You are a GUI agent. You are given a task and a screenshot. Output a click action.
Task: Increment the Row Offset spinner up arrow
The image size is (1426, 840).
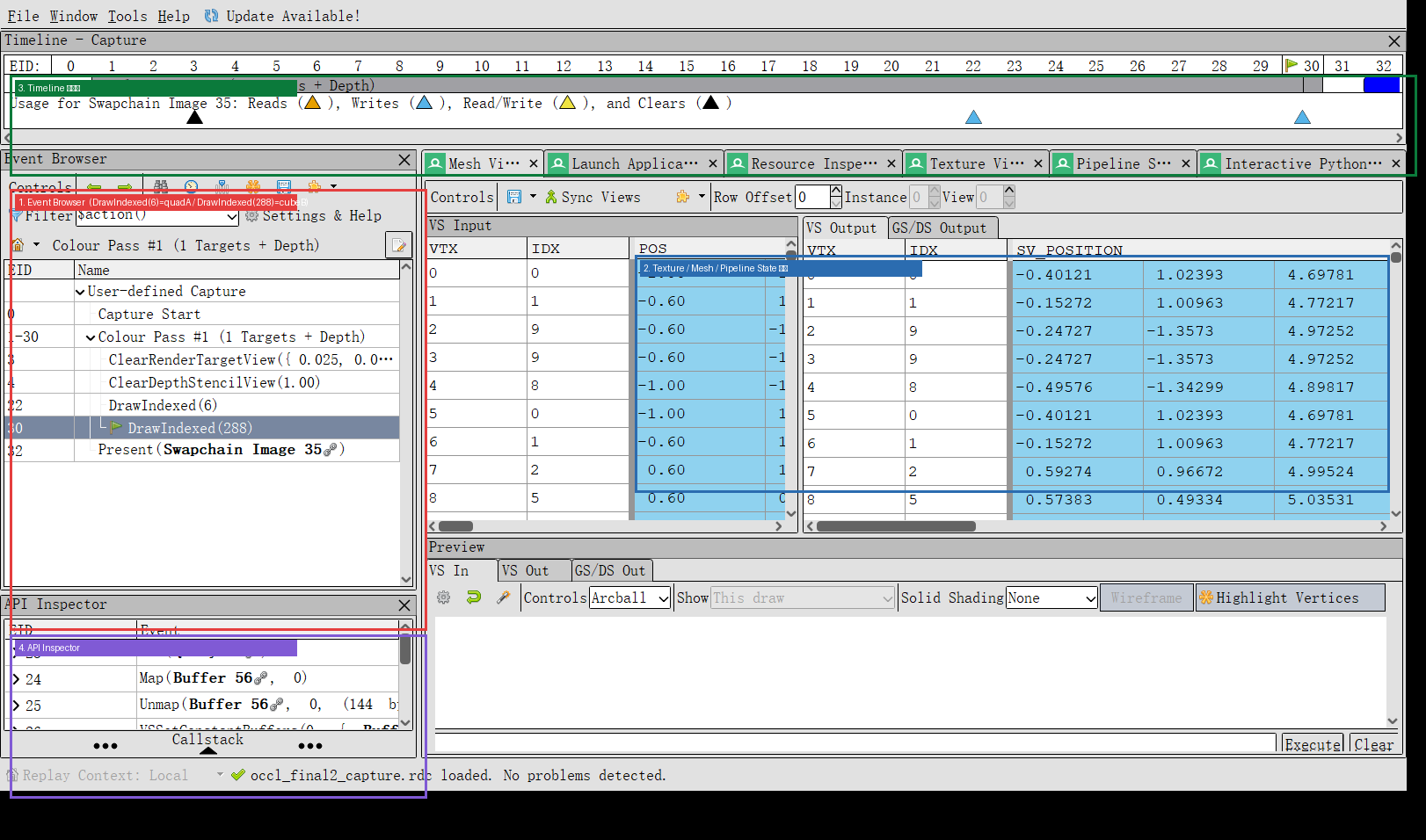[836, 191]
